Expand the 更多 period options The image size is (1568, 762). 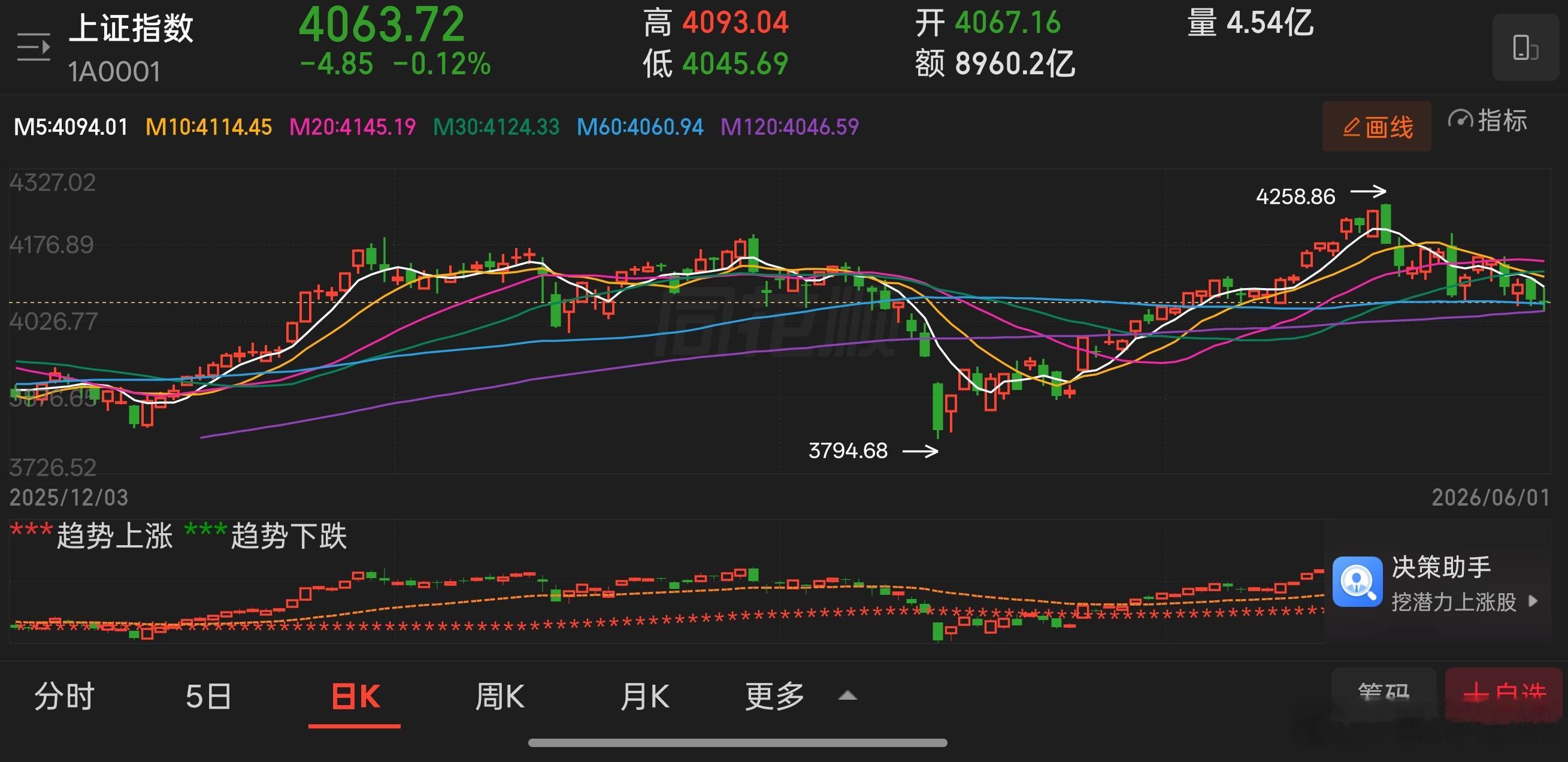(801, 696)
